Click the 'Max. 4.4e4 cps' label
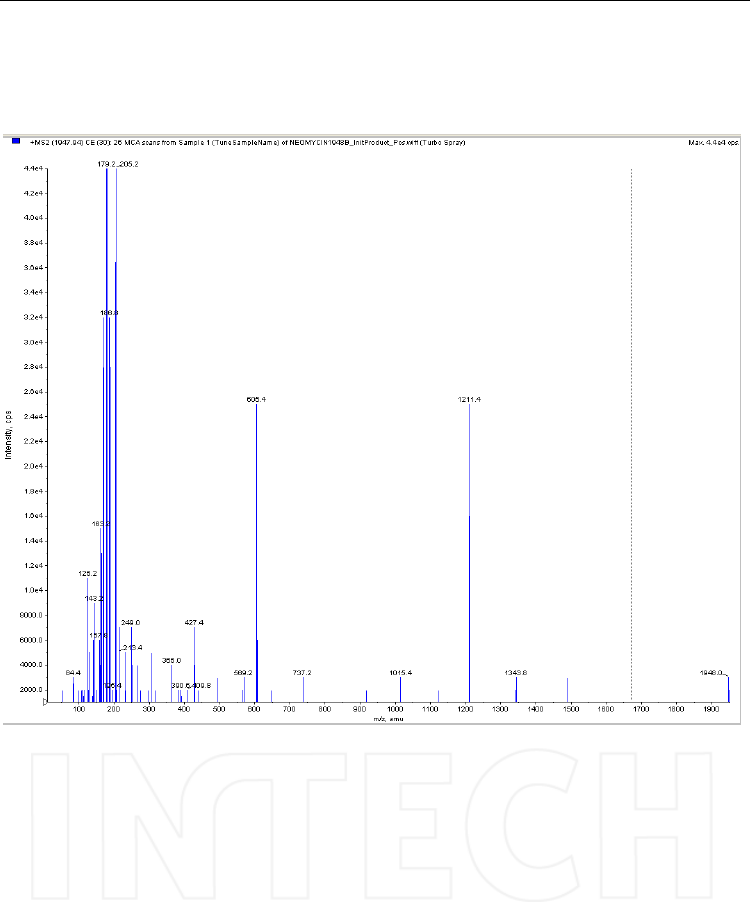This screenshot has width=750, height=902. 713,142
